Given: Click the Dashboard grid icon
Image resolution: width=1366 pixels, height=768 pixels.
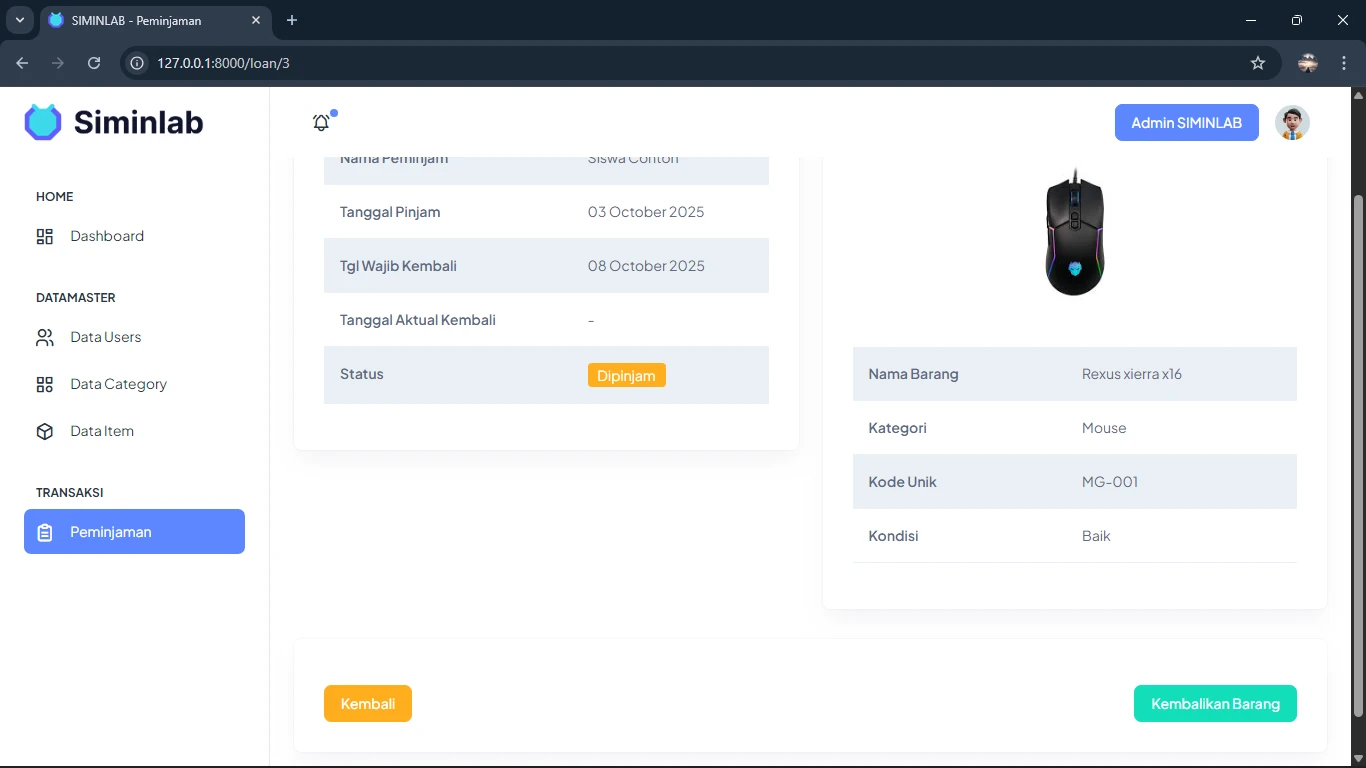Looking at the screenshot, I should click(45, 237).
